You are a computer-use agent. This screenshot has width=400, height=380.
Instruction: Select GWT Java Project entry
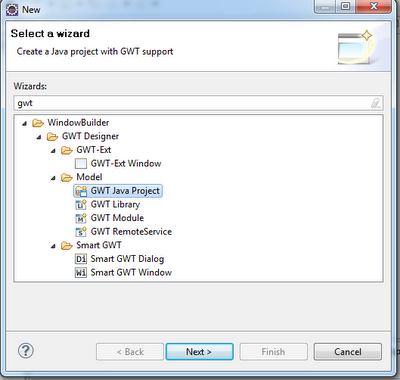[x=125, y=191]
